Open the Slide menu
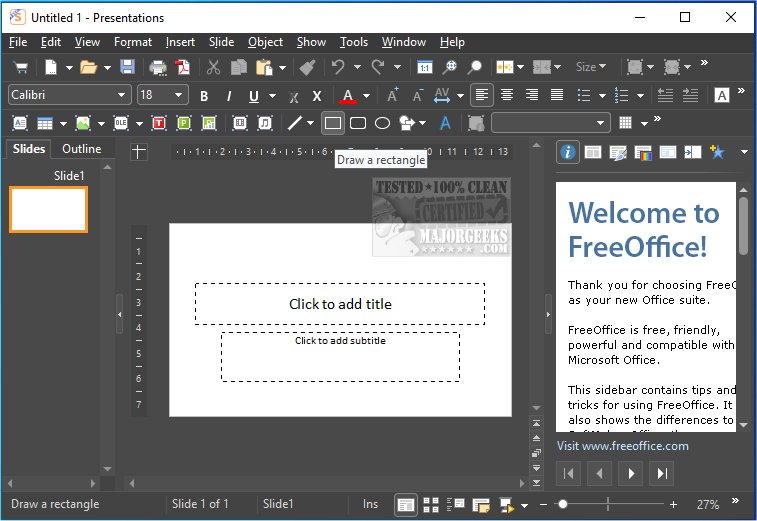The height and width of the screenshot is (521, 757). [x=222, y=42]
